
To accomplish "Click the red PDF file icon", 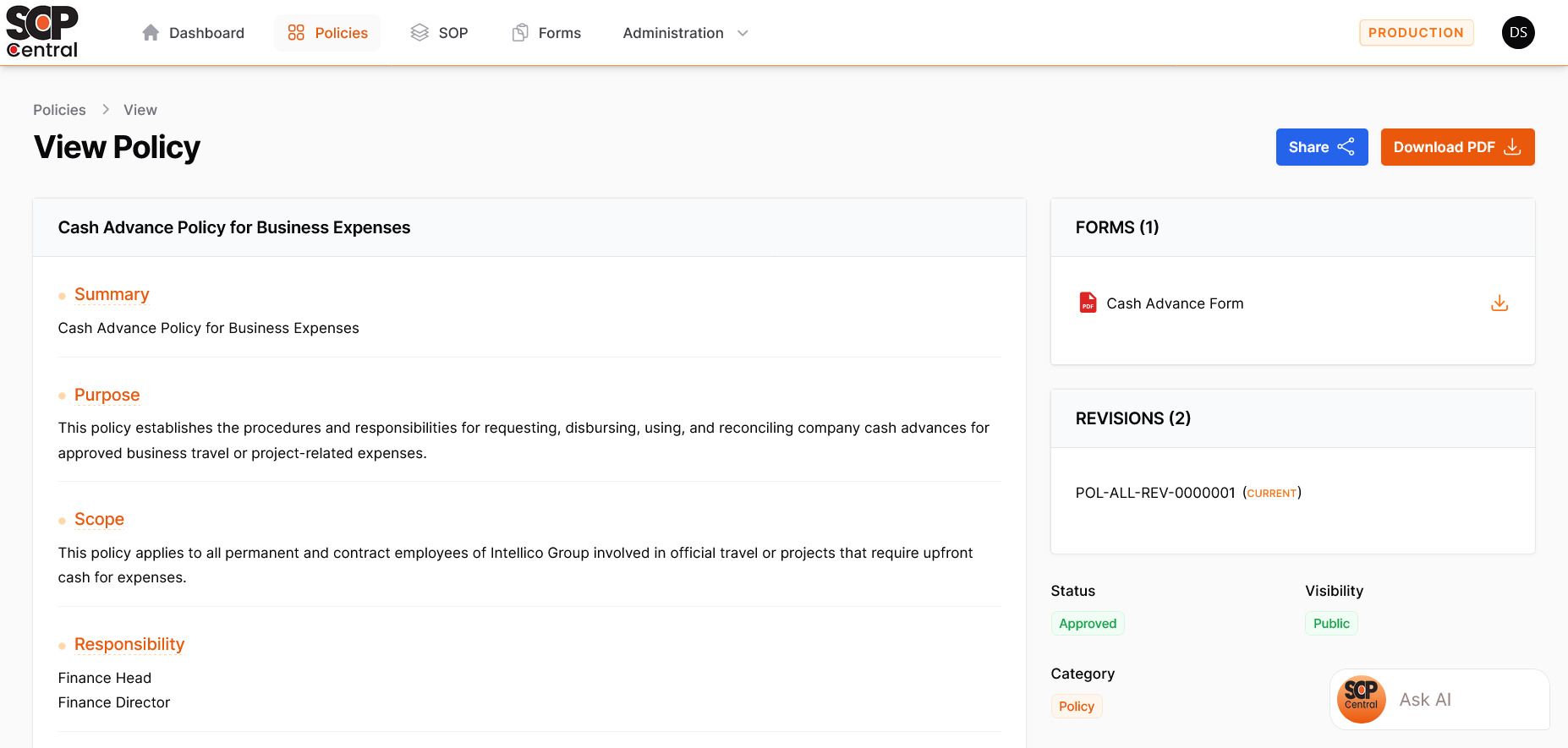I will click(1088, 303).
